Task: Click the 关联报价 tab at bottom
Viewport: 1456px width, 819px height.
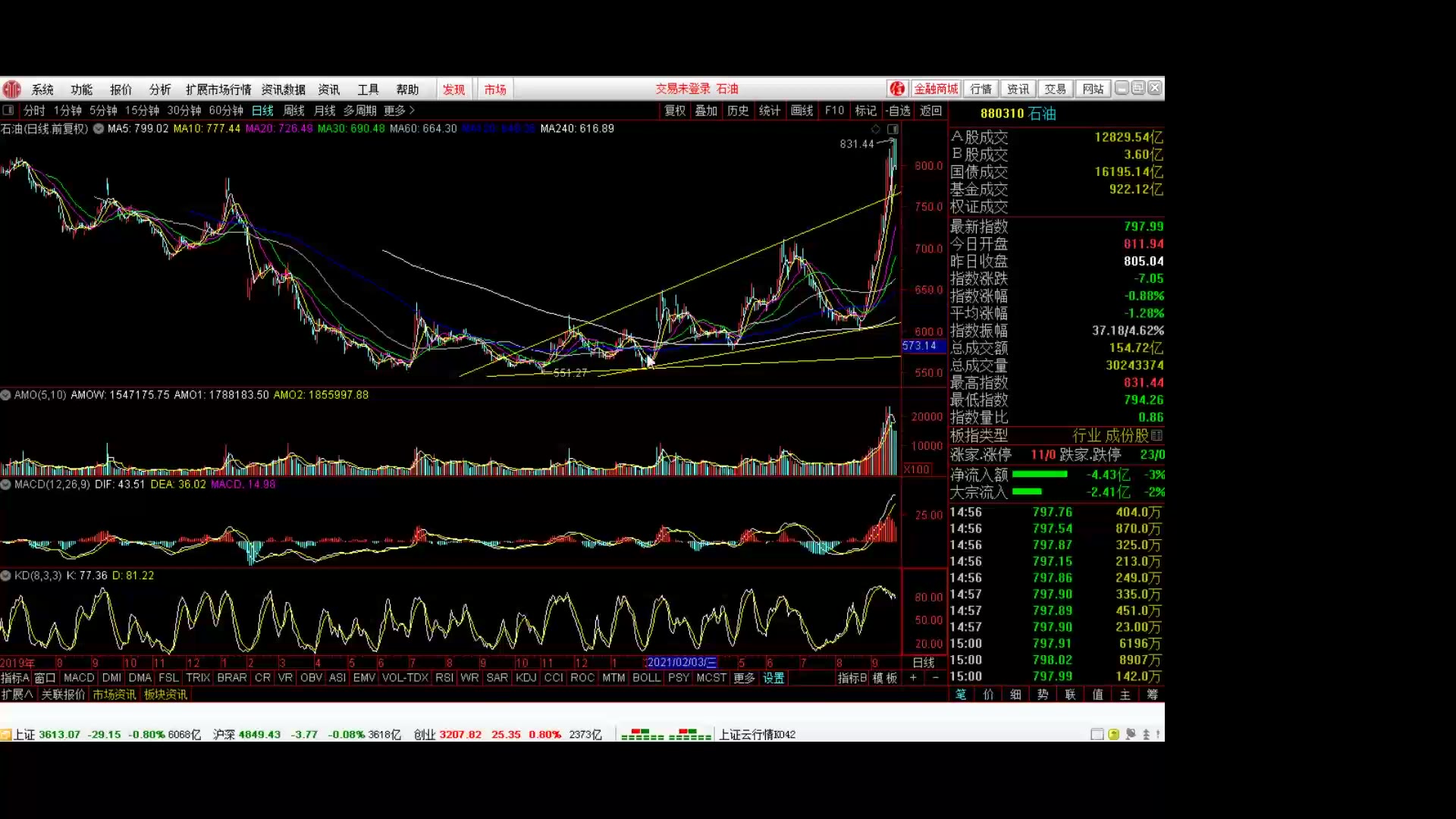Action: 63,695
